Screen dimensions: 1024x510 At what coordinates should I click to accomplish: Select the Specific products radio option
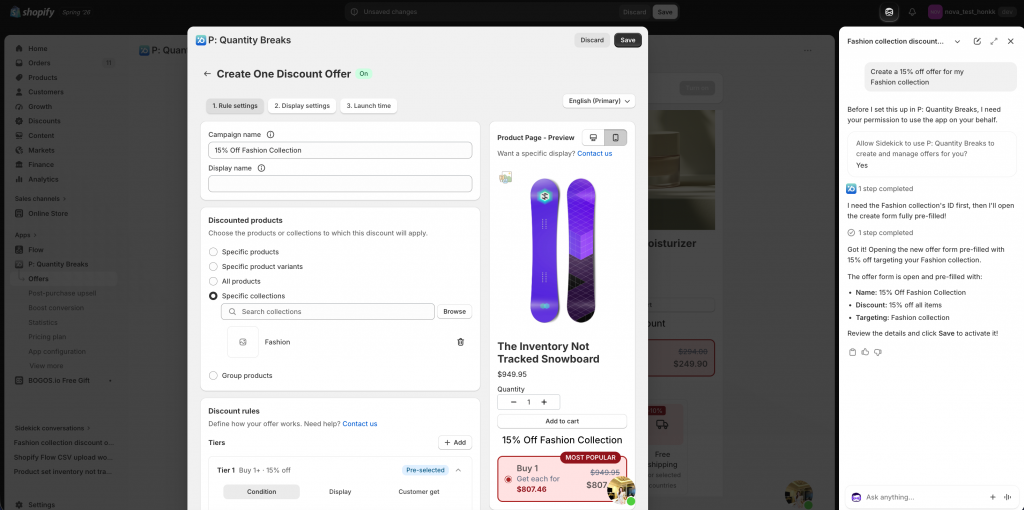click(213, 251)
